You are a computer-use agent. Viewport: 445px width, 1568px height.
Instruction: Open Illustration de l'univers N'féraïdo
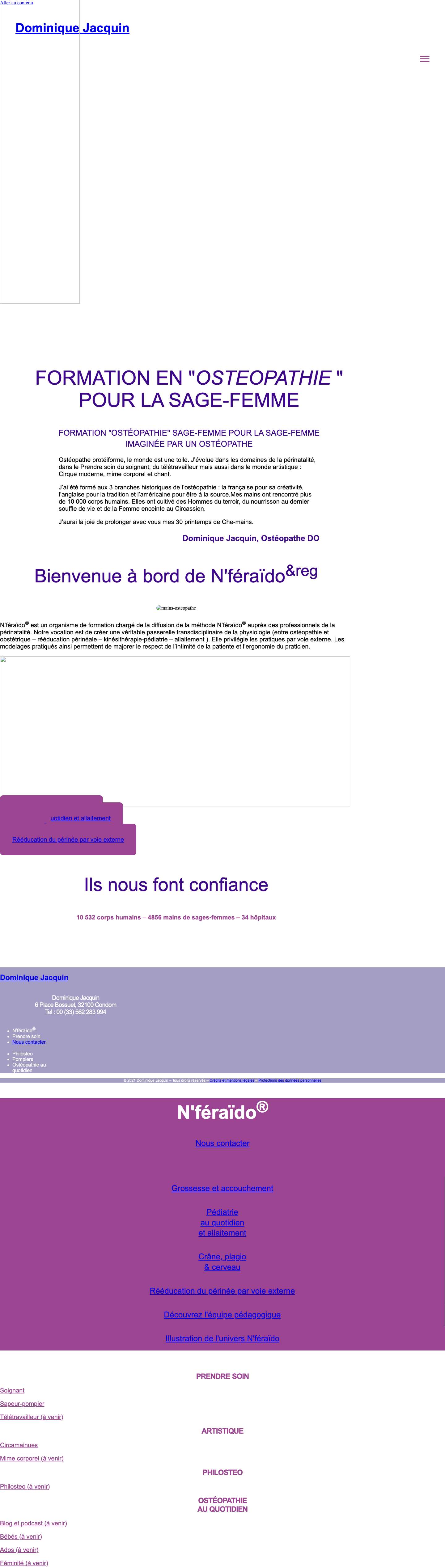pos(222,1338)
